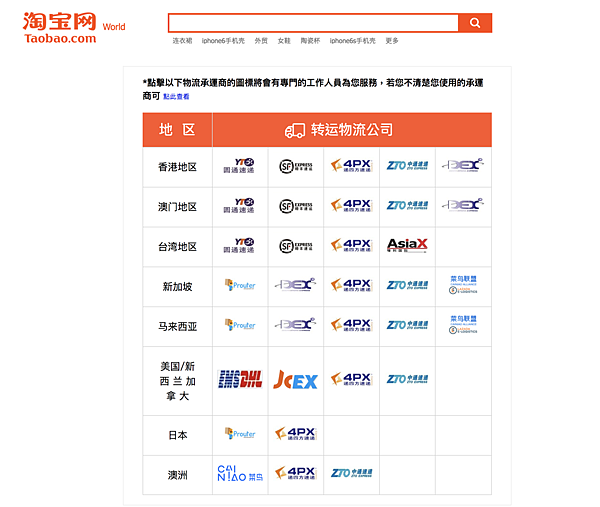
Task: Click the 地区 table header
Action: (x=178, y=130)
